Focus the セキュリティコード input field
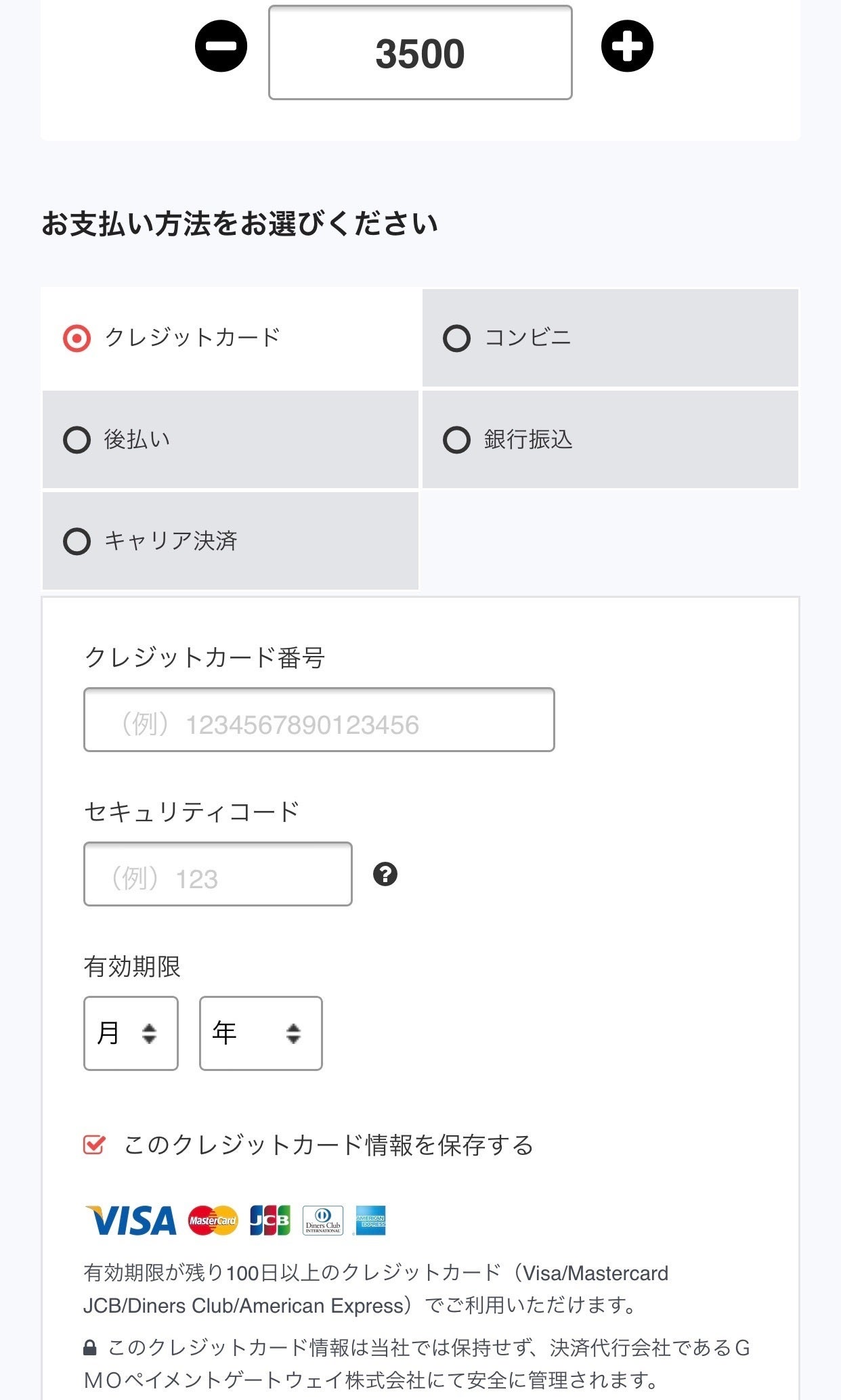The width and height of the screenshot is (841, 1400). pos(217,874)
